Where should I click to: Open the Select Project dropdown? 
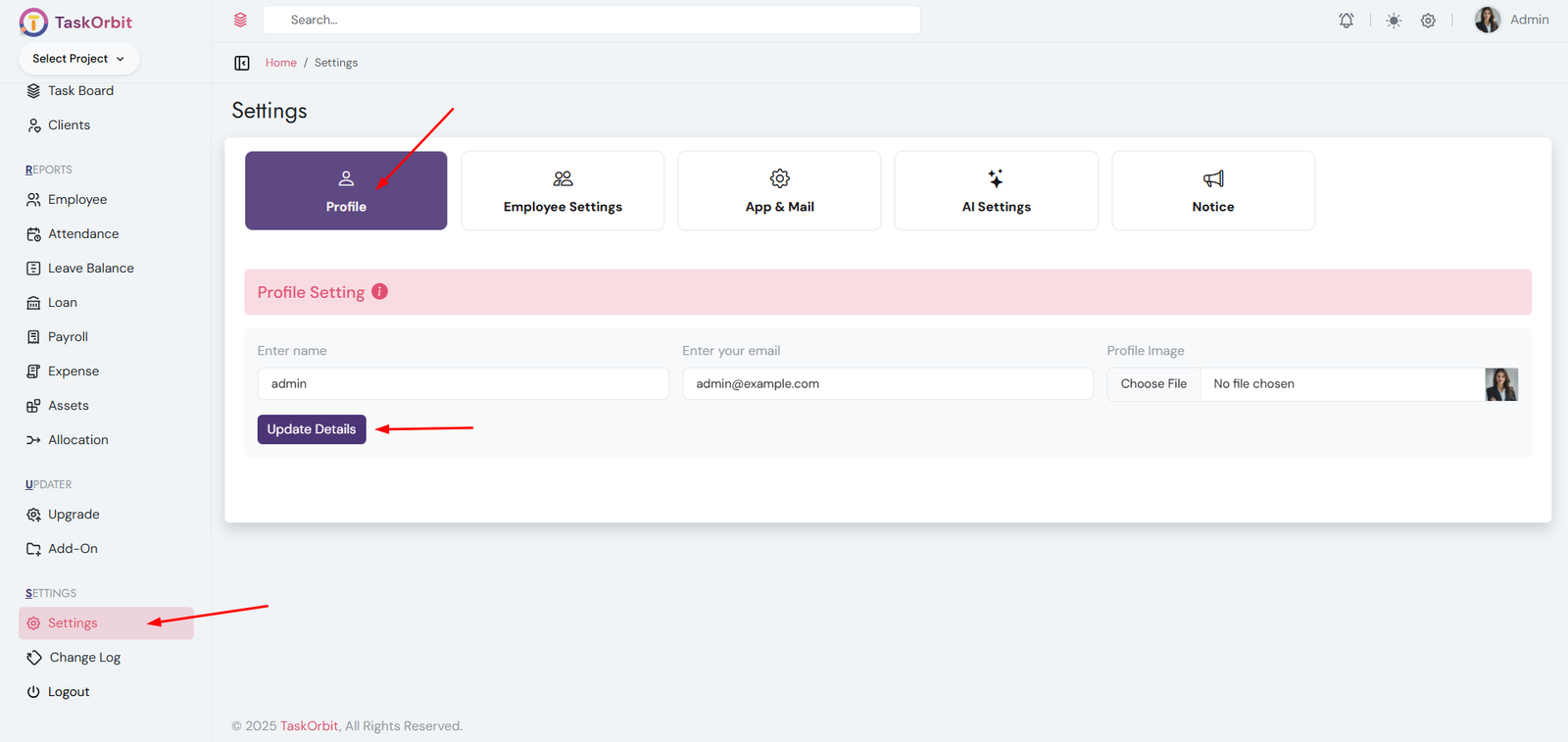[78, 59]
